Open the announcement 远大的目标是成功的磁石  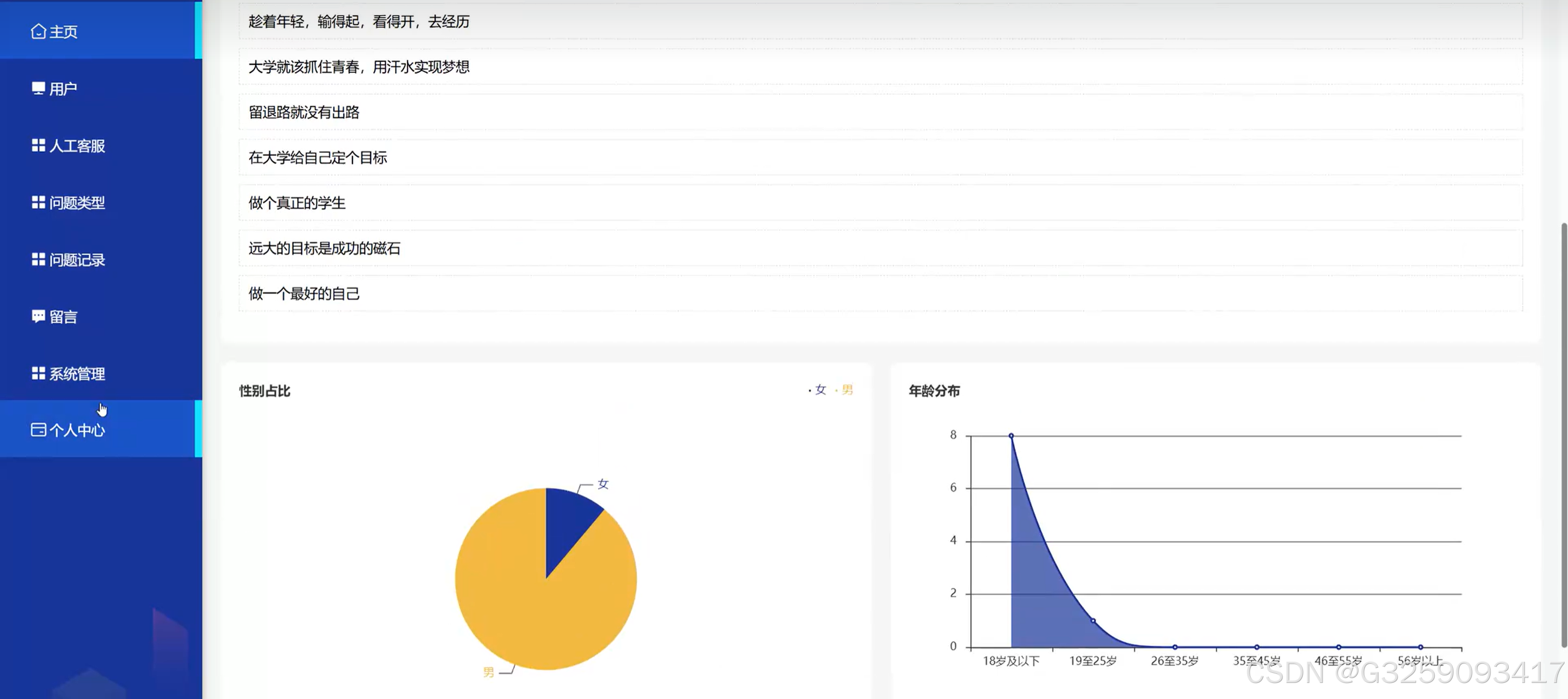tap(880, 248)
